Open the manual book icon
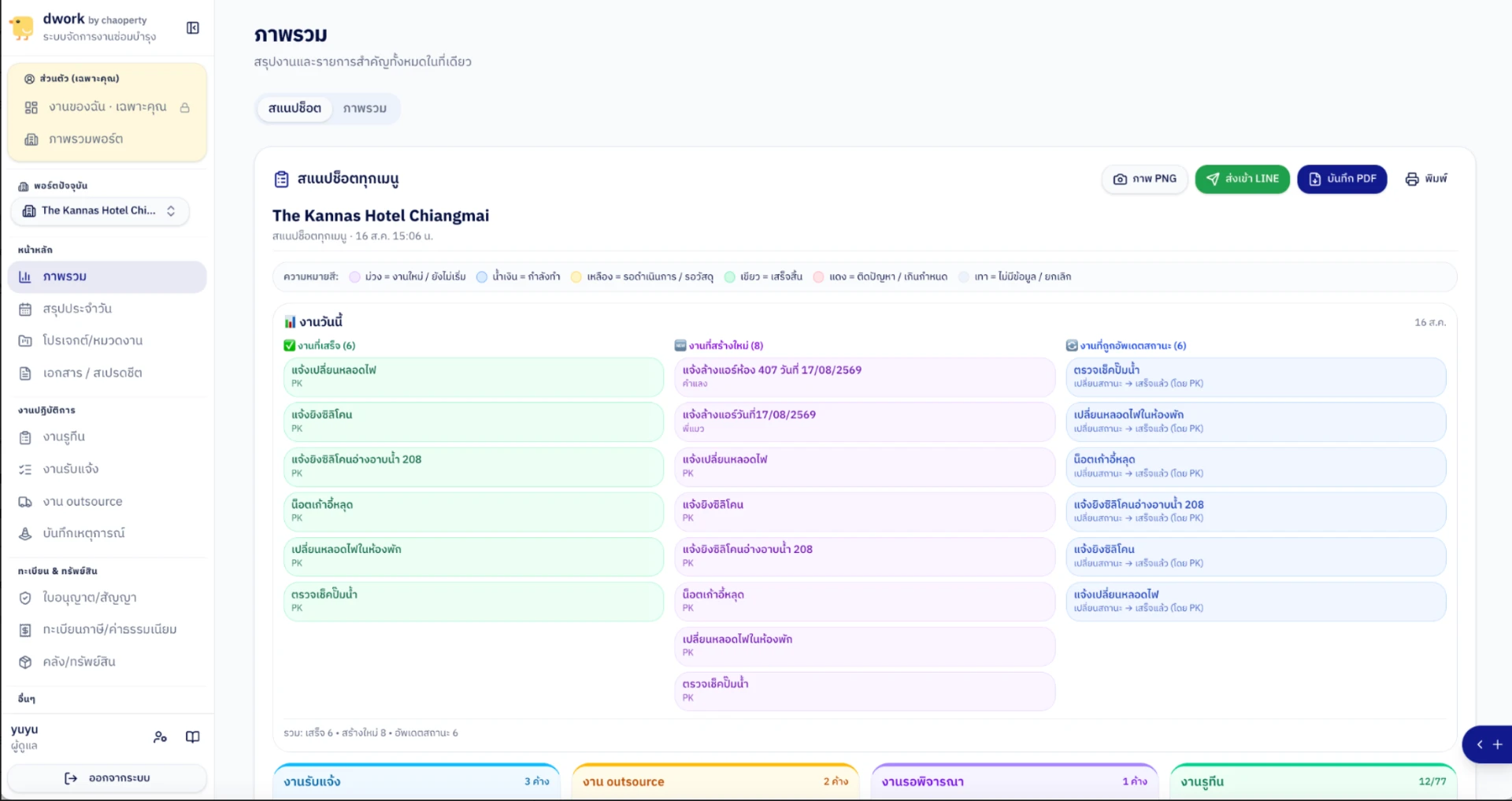The height and width of the screenshot is (801, 1512). click(x=192, y=737)
